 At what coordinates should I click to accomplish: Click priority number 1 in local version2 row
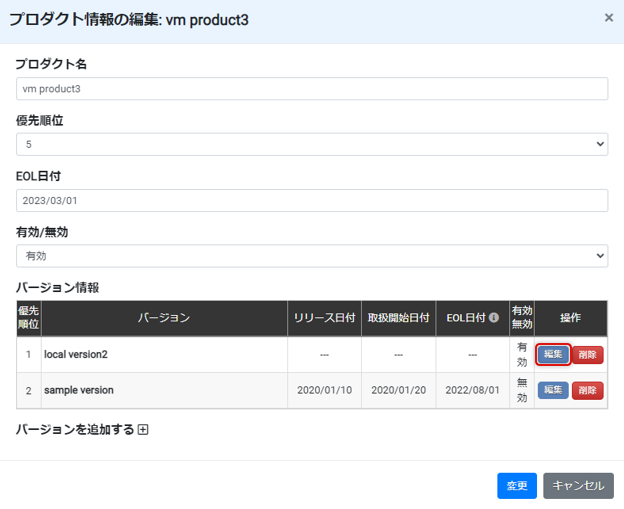coord(29,355)
